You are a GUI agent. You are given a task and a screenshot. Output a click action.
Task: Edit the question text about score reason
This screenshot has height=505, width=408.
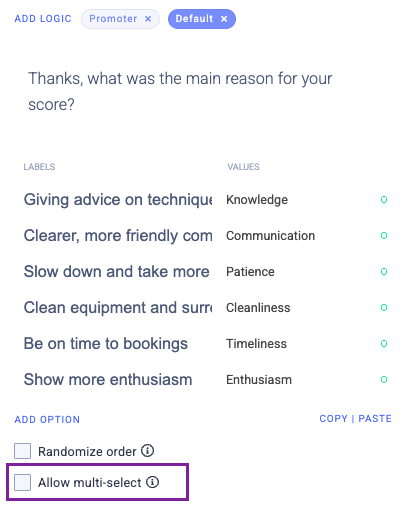click(180, 91)
